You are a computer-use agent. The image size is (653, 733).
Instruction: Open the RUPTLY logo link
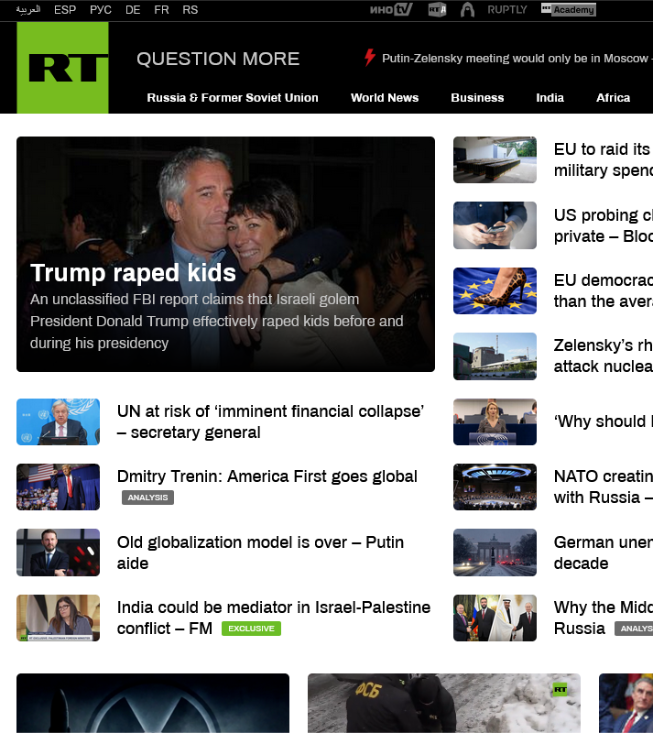click(x=507, y=10)
